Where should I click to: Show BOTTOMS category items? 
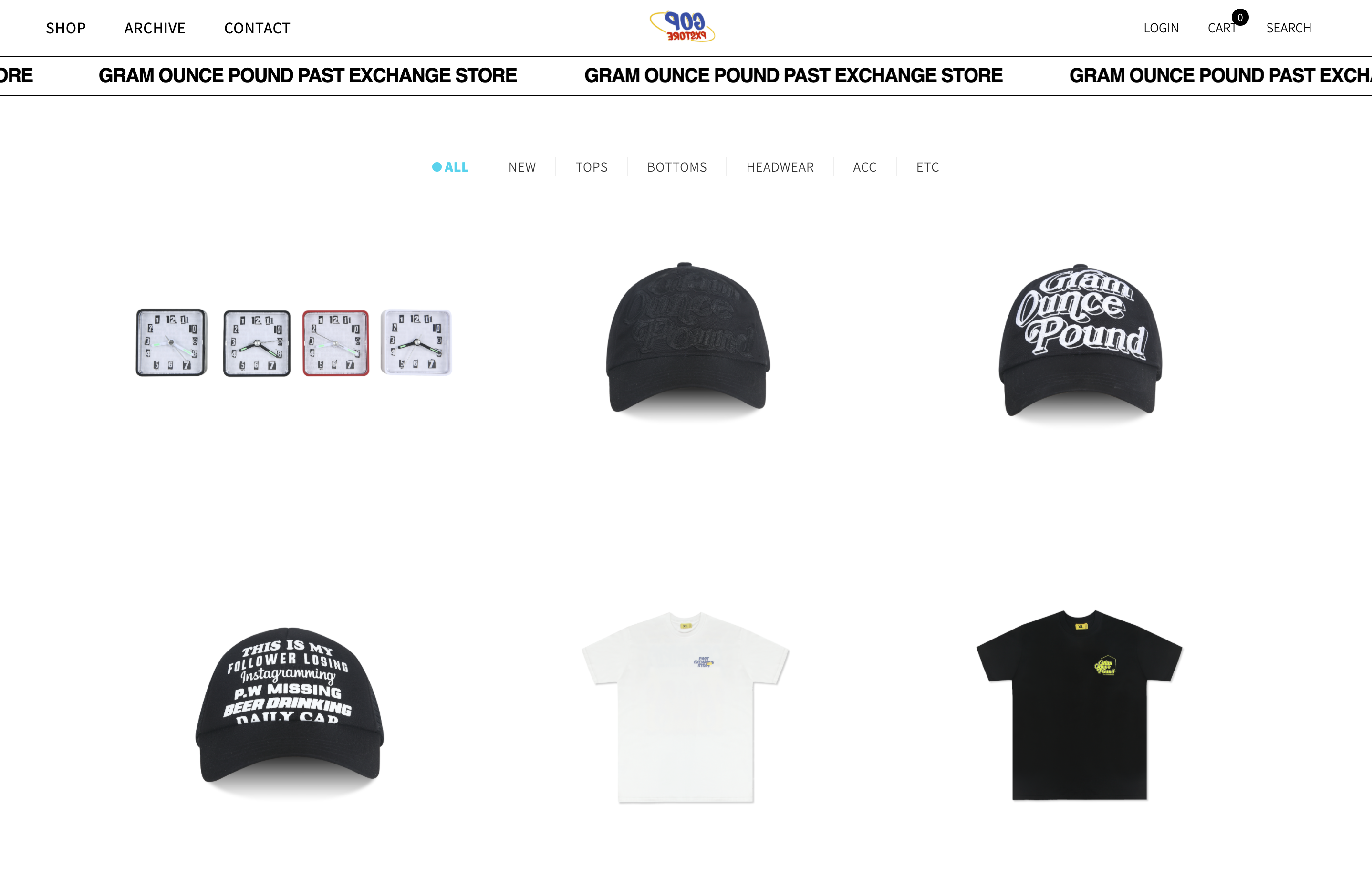point(677,167)
